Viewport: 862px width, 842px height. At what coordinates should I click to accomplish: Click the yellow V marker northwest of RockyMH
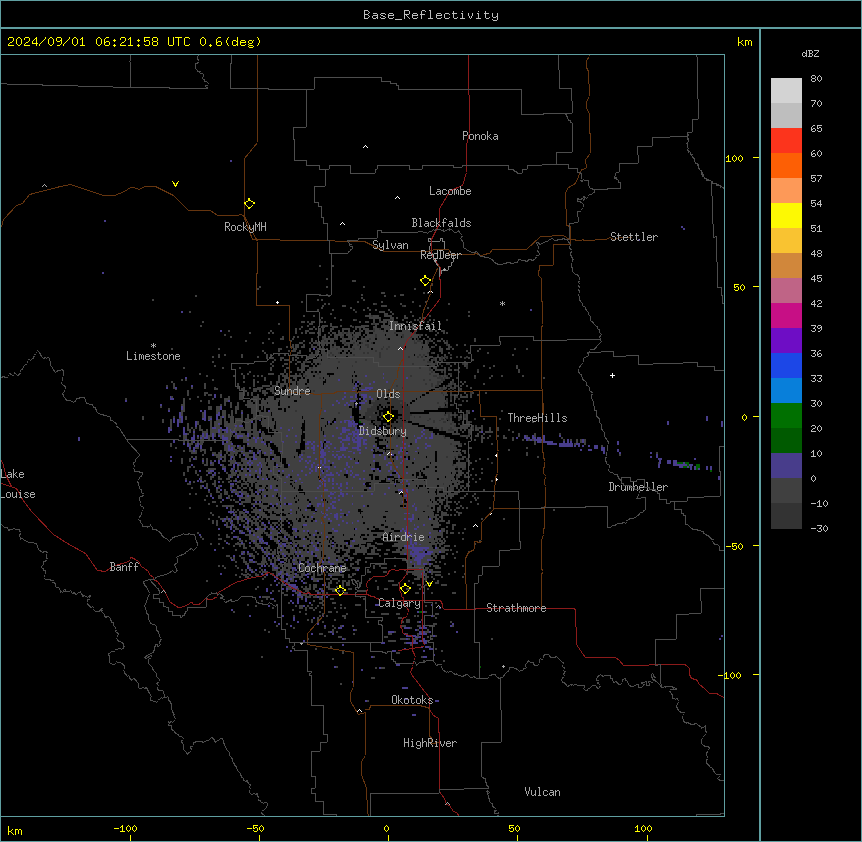tap(175, 184)
